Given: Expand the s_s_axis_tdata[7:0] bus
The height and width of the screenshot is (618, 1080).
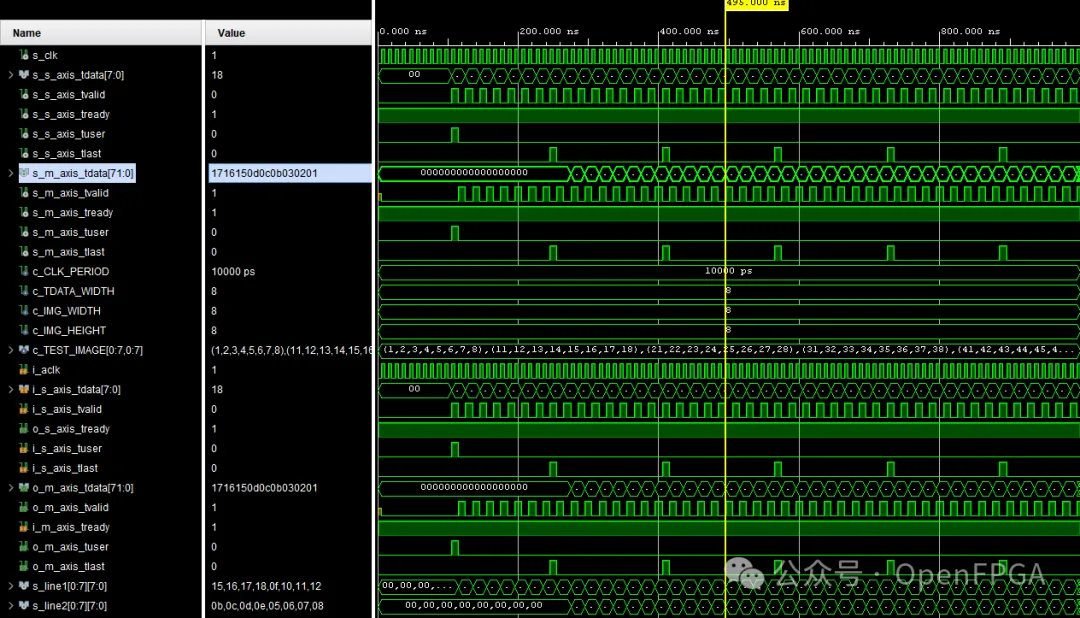Looking at the screenshot, I should [x=10, y=74].
